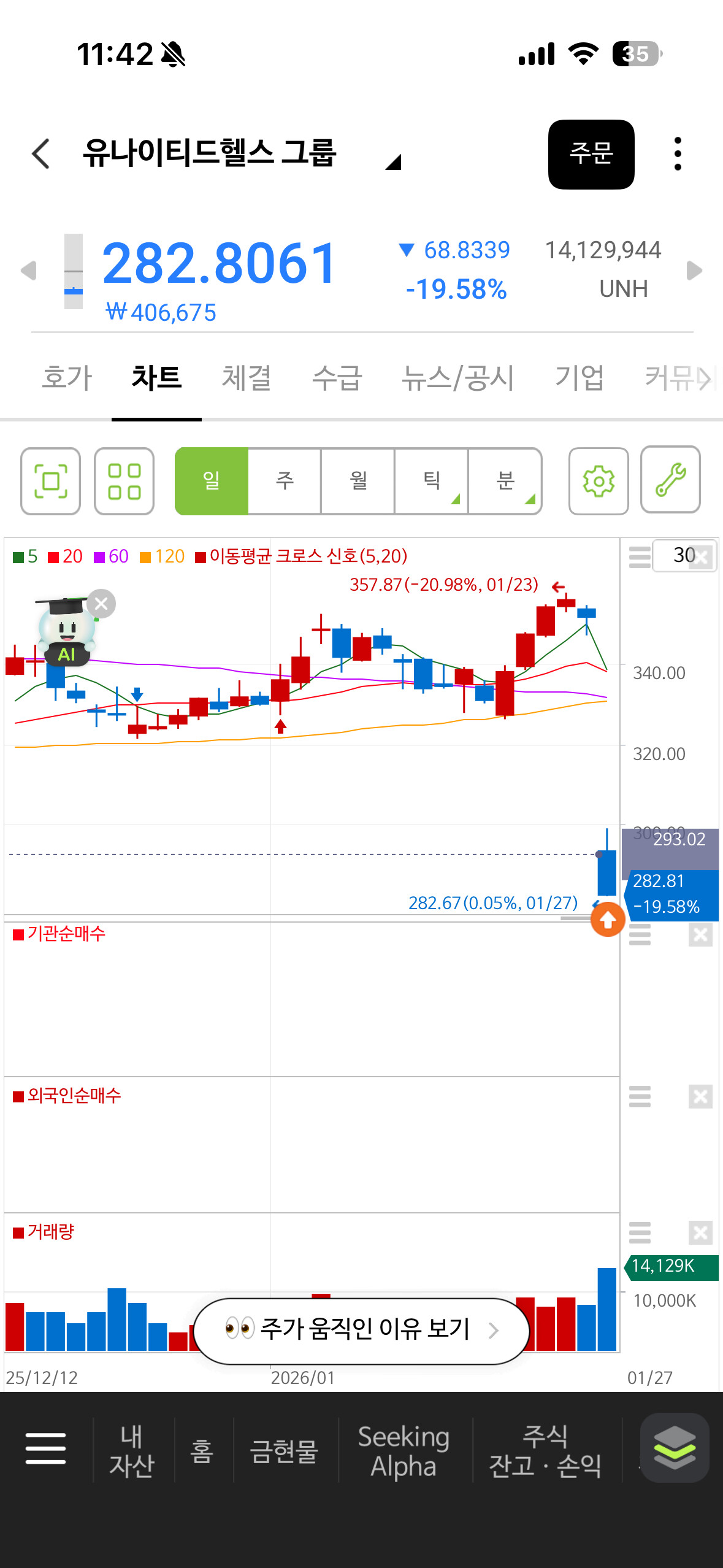
Task: Open the 틱 tick period dropdown
Action: (432, 481)
